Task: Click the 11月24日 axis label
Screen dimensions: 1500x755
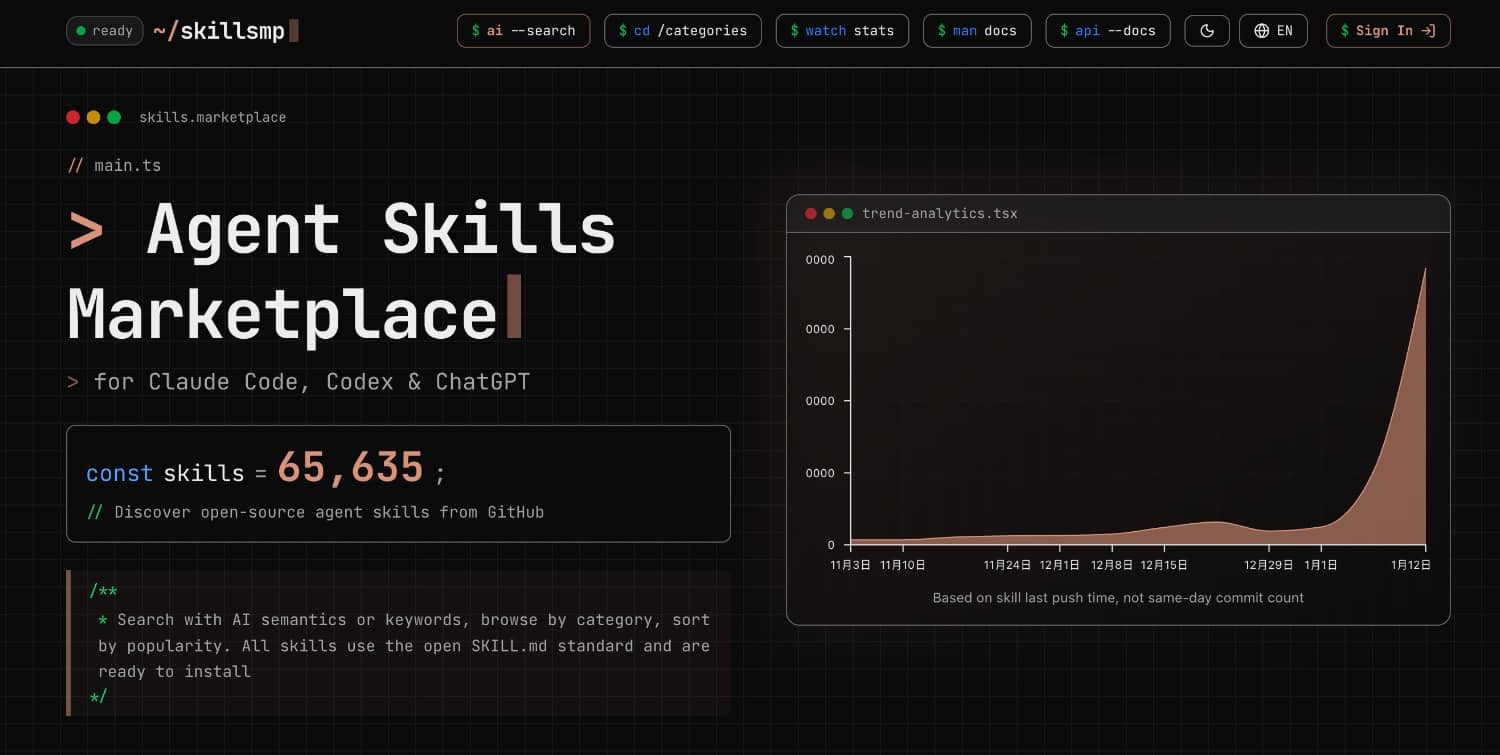Action: coord(1008,565)
